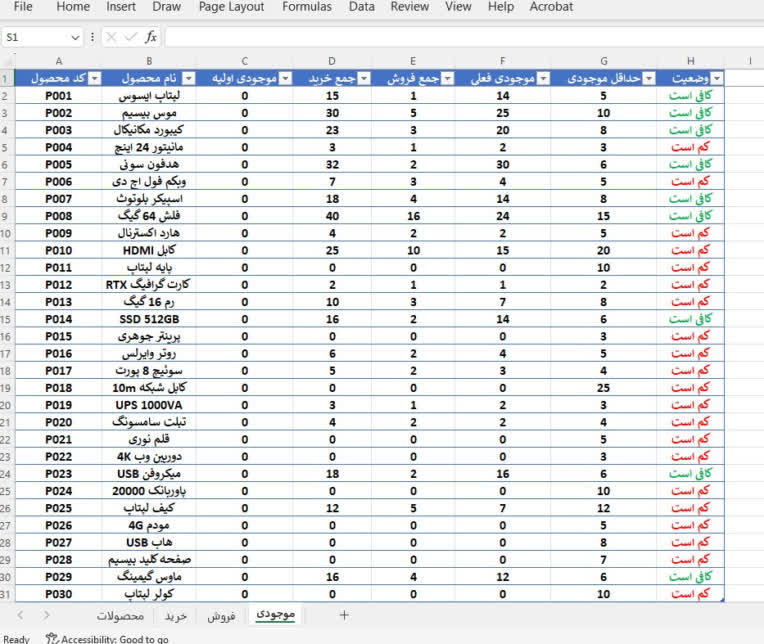Add a new sheet with plus button
Viewport: 764px width, 644px height.
[344, 615]
